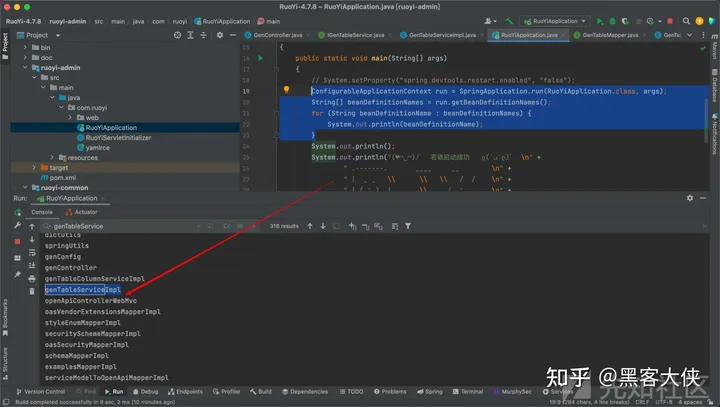This screenshot has height=407, width=720.
Task: Open Project panel options gear
Action: point(220,35)
